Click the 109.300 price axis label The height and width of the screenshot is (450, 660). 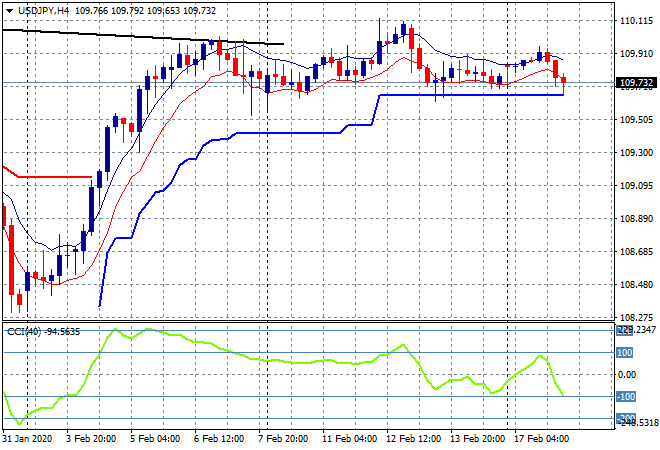[x=636, y=153]
